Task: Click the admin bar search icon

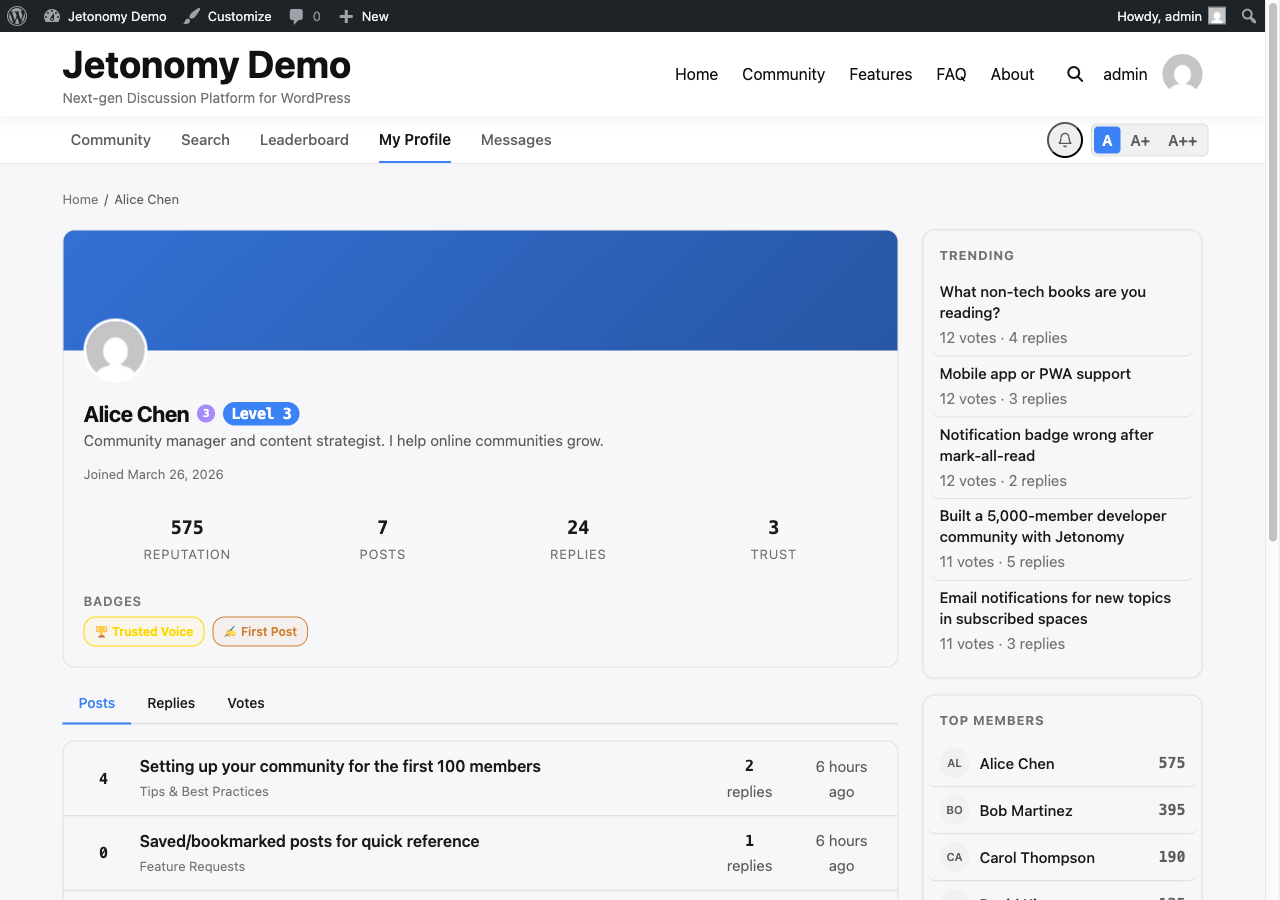Action: coord(1248,15)
